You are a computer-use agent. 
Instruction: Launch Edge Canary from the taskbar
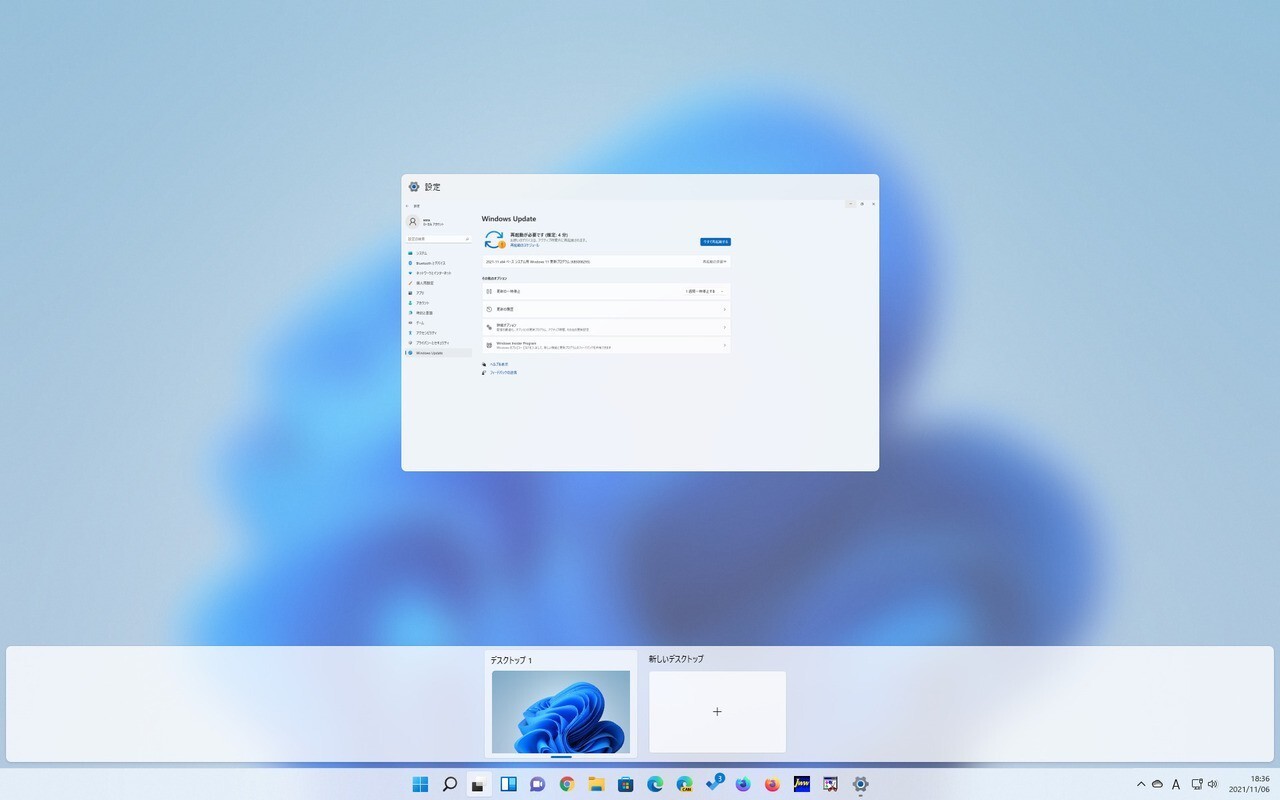684,784
